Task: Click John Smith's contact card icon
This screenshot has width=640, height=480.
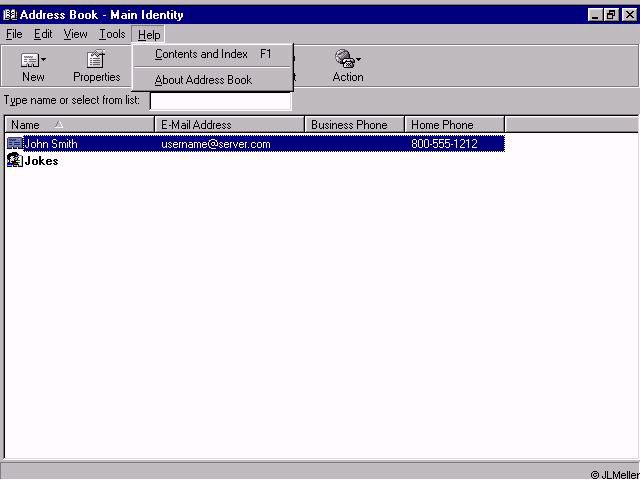Action: point(15,144)
